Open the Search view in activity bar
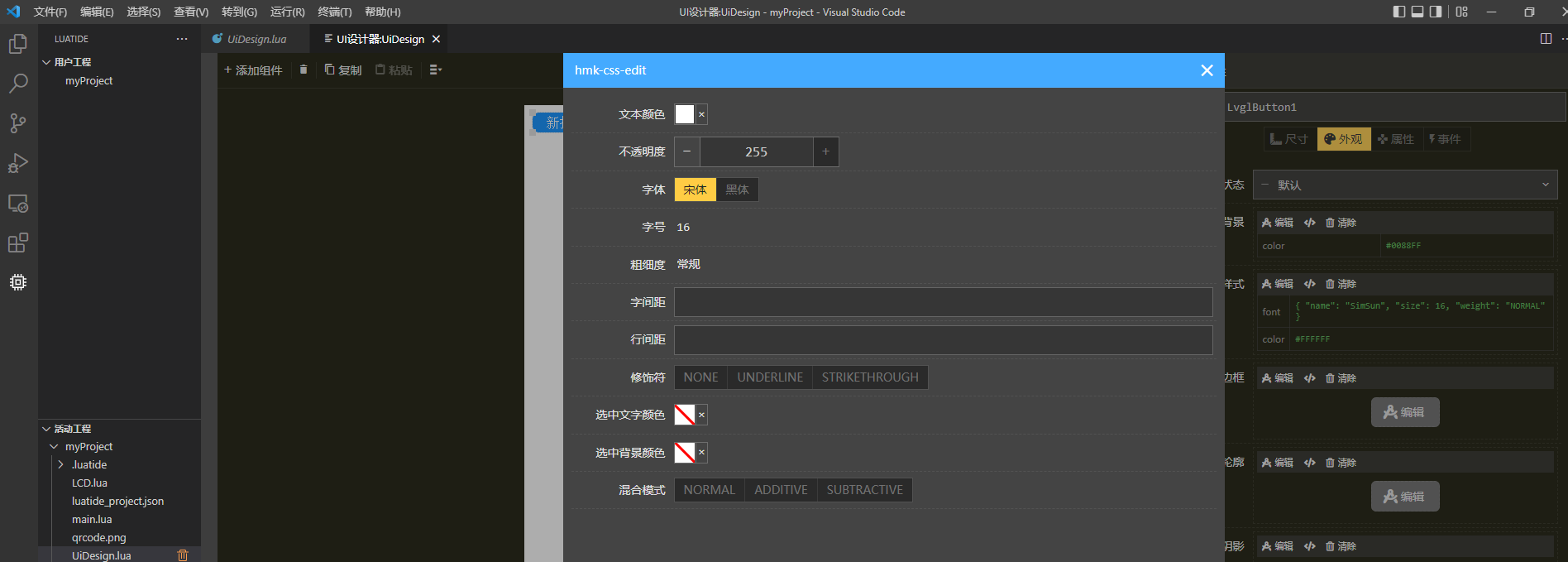This screenshot has width=1568, height=562. tap(18, 84)
